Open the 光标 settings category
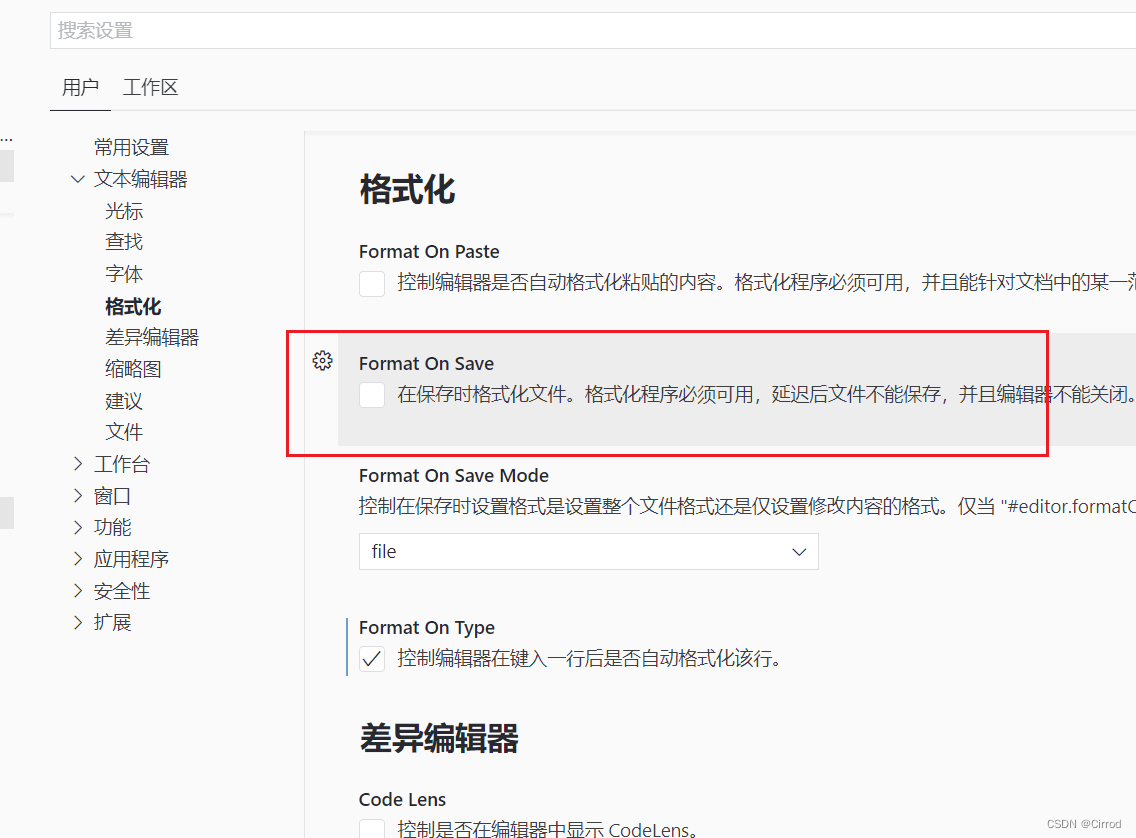 coord(124,210)
